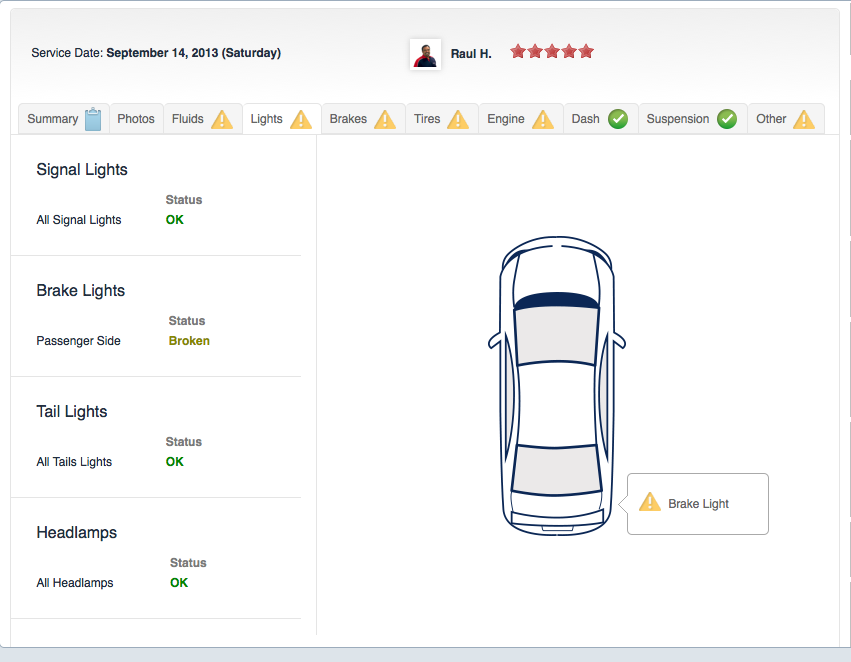Click the OK status for All Headlamps
Viewport: 851px width, 662px height.
(179, 583)
